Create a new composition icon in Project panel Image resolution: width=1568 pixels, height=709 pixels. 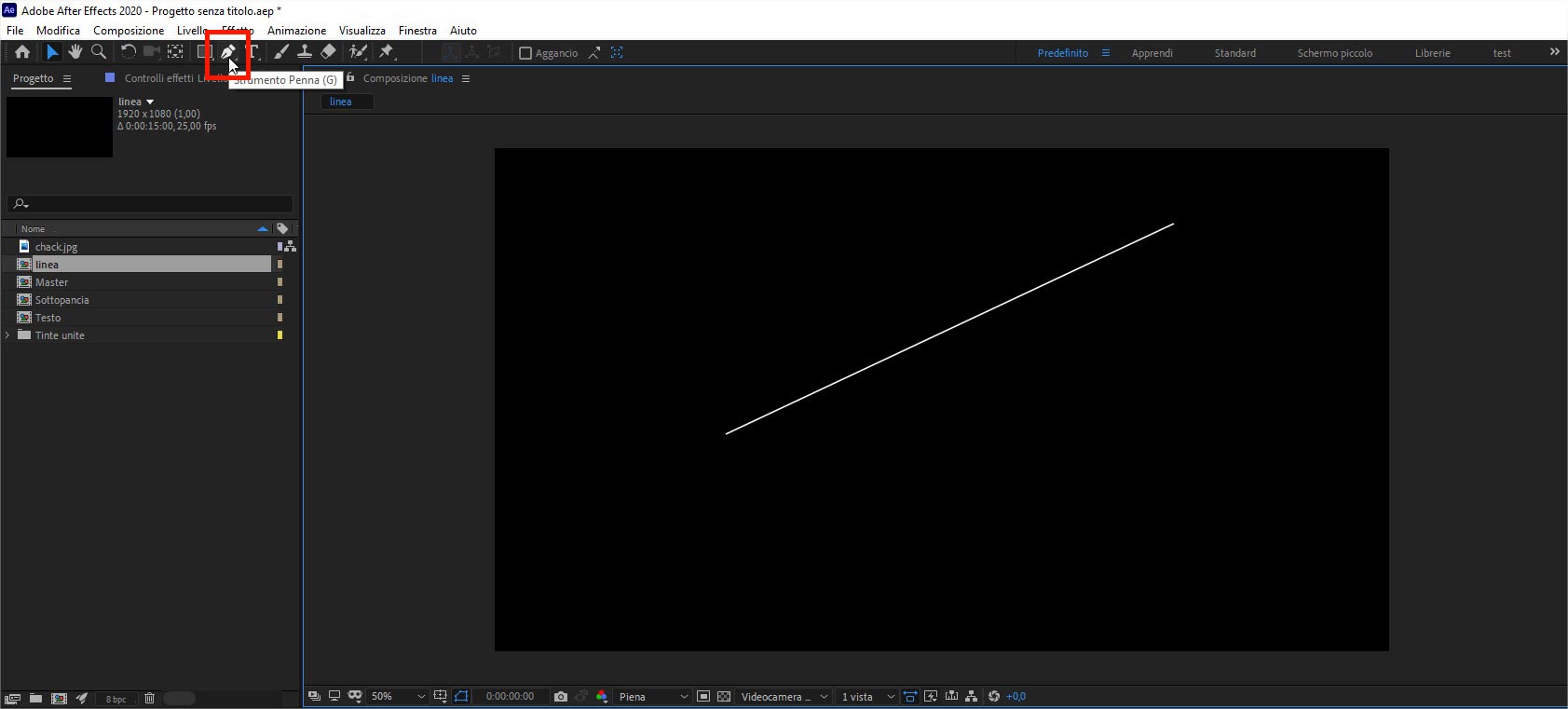(59, 698)
